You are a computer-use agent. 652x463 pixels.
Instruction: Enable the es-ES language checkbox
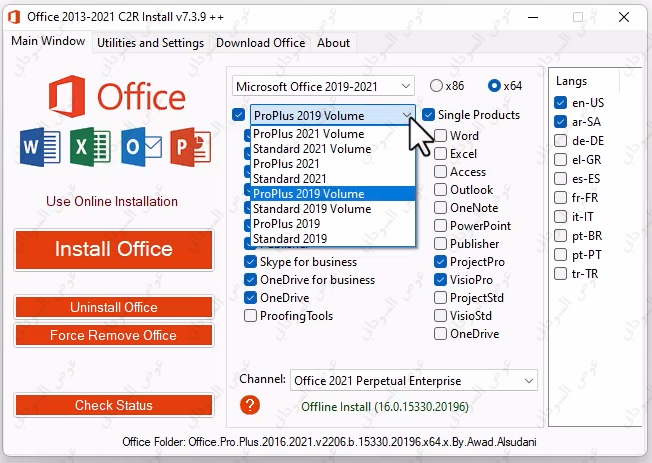(561, 178)
